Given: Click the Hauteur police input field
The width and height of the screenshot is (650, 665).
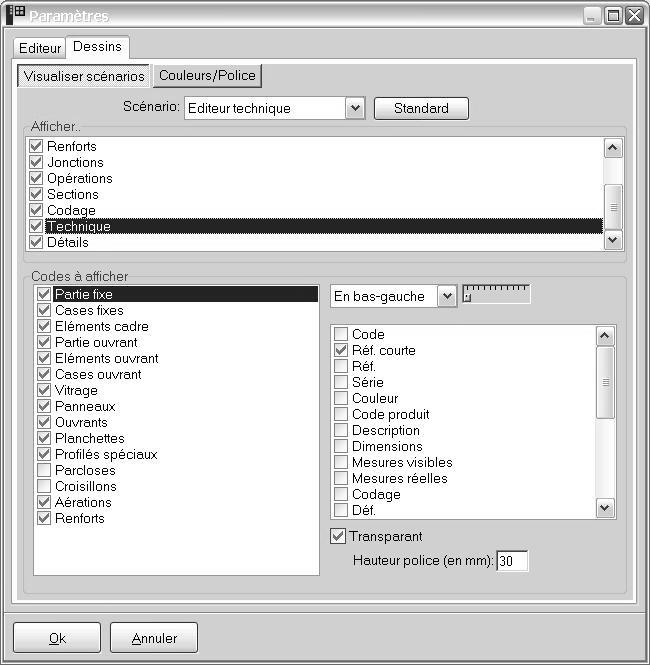Looking at the screenshot, I should (x=512, y=561).
